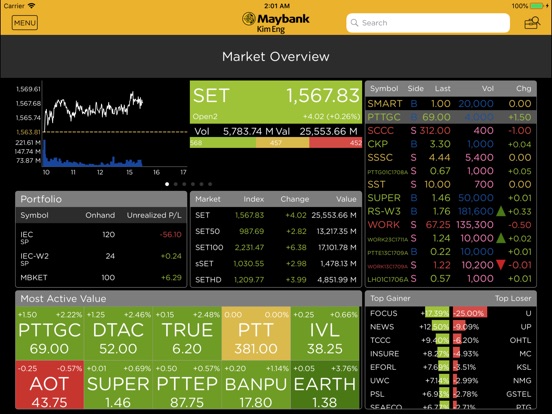Tap the green up arrow on RS-W3 row
Image resolution: width=552 pixels, height=414 pixels.
[501, 211]
